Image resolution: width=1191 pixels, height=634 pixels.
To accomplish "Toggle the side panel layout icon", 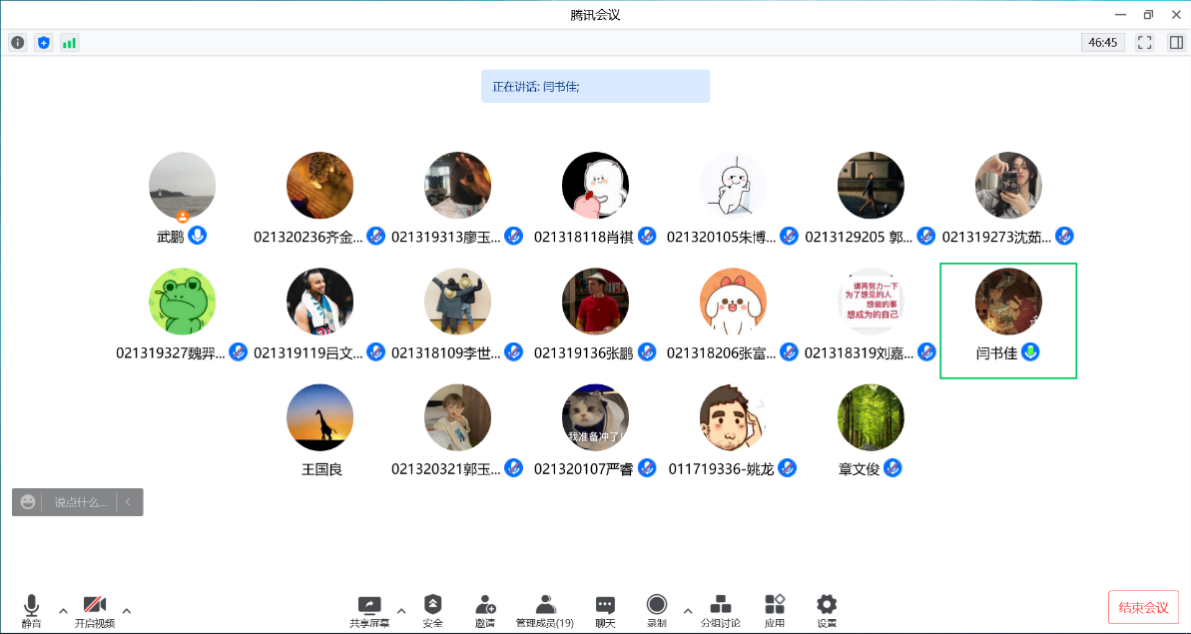I will coord(1176,43).
